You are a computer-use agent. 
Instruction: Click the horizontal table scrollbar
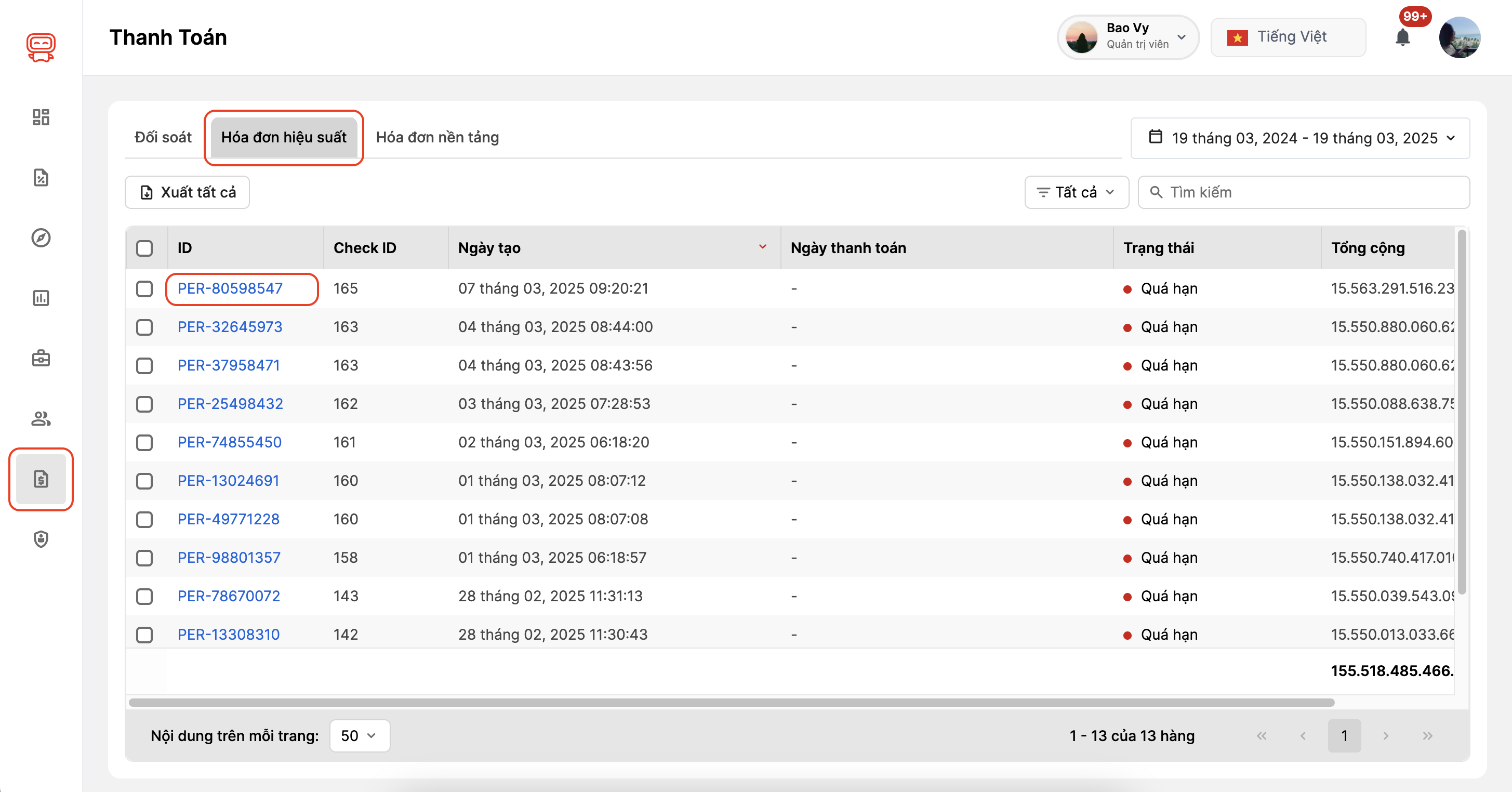point(731,703)
